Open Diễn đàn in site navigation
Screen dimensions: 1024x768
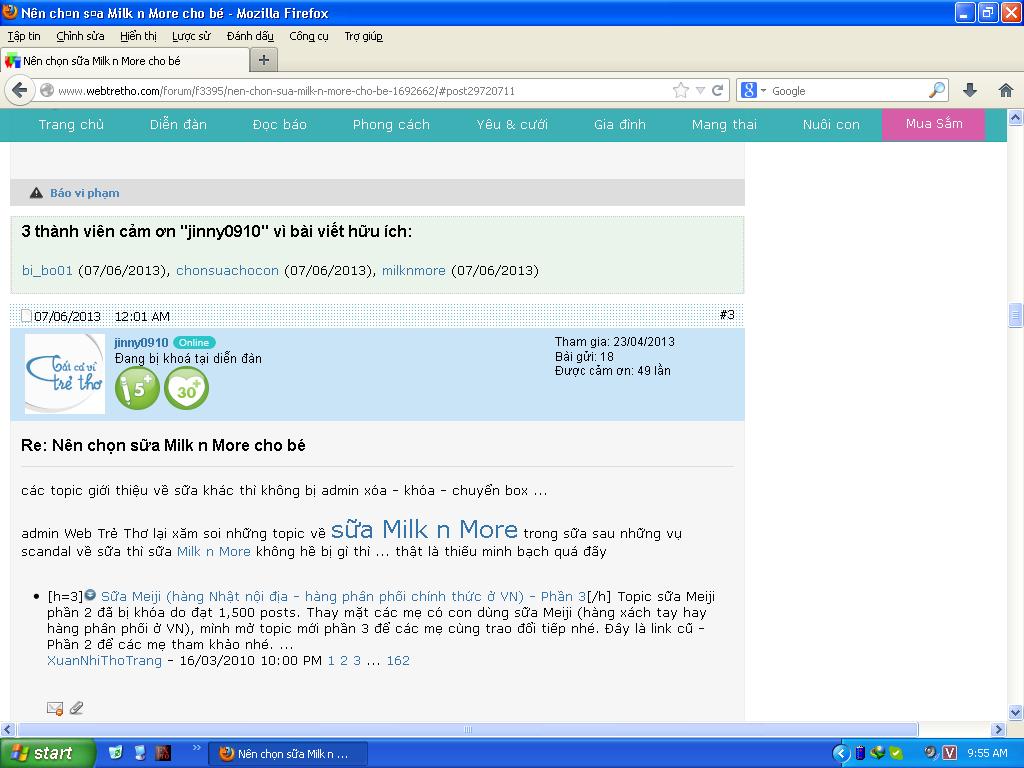[178, 124]
